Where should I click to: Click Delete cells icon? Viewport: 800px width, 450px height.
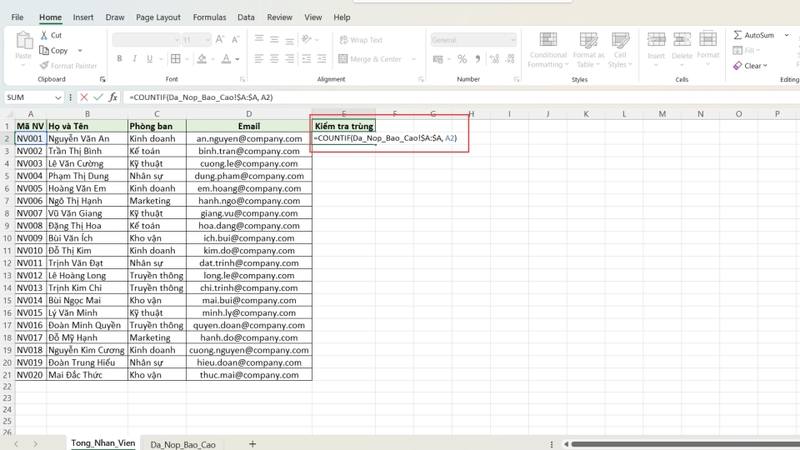(682, 39)
